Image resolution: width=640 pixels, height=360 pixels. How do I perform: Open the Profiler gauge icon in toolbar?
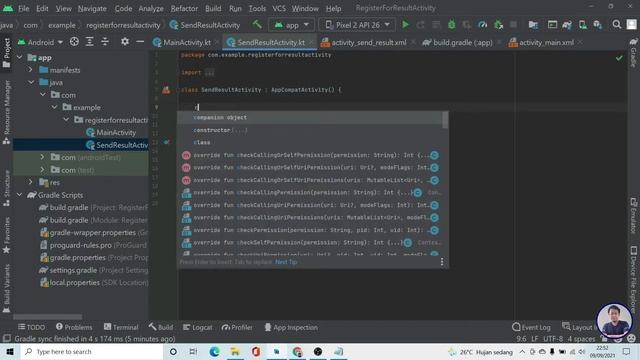(482, 25)
